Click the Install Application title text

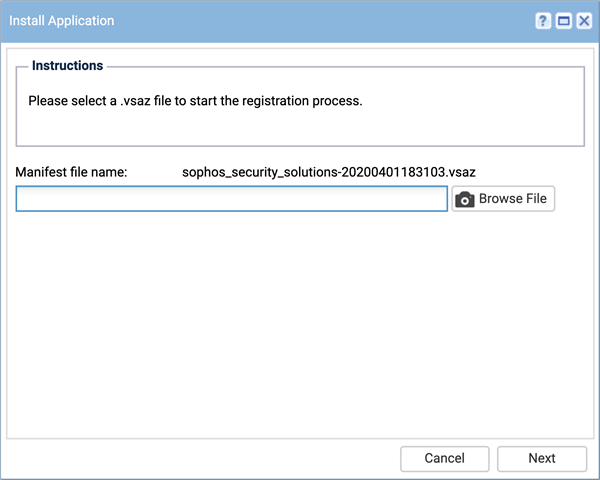pos(62,21)
